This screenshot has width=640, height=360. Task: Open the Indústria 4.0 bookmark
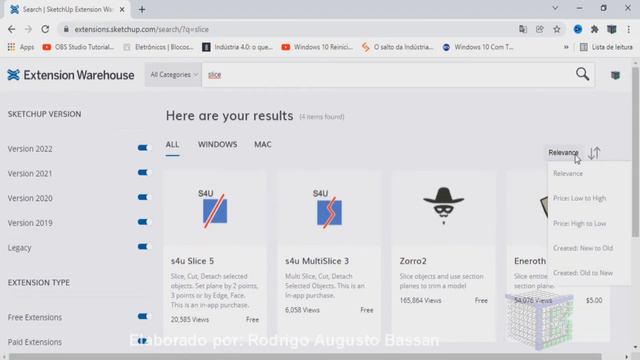pyautogui.click(x=238, y=47)
